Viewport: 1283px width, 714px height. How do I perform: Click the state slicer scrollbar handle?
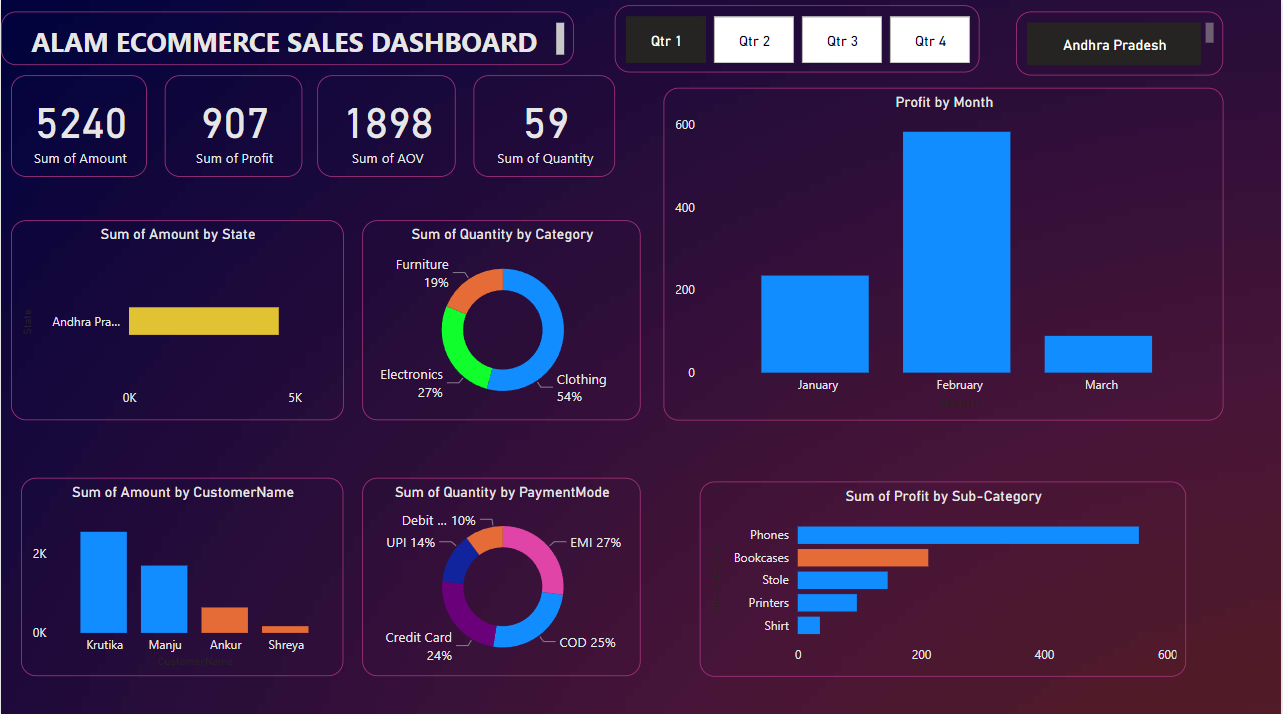click(1209, 33)
